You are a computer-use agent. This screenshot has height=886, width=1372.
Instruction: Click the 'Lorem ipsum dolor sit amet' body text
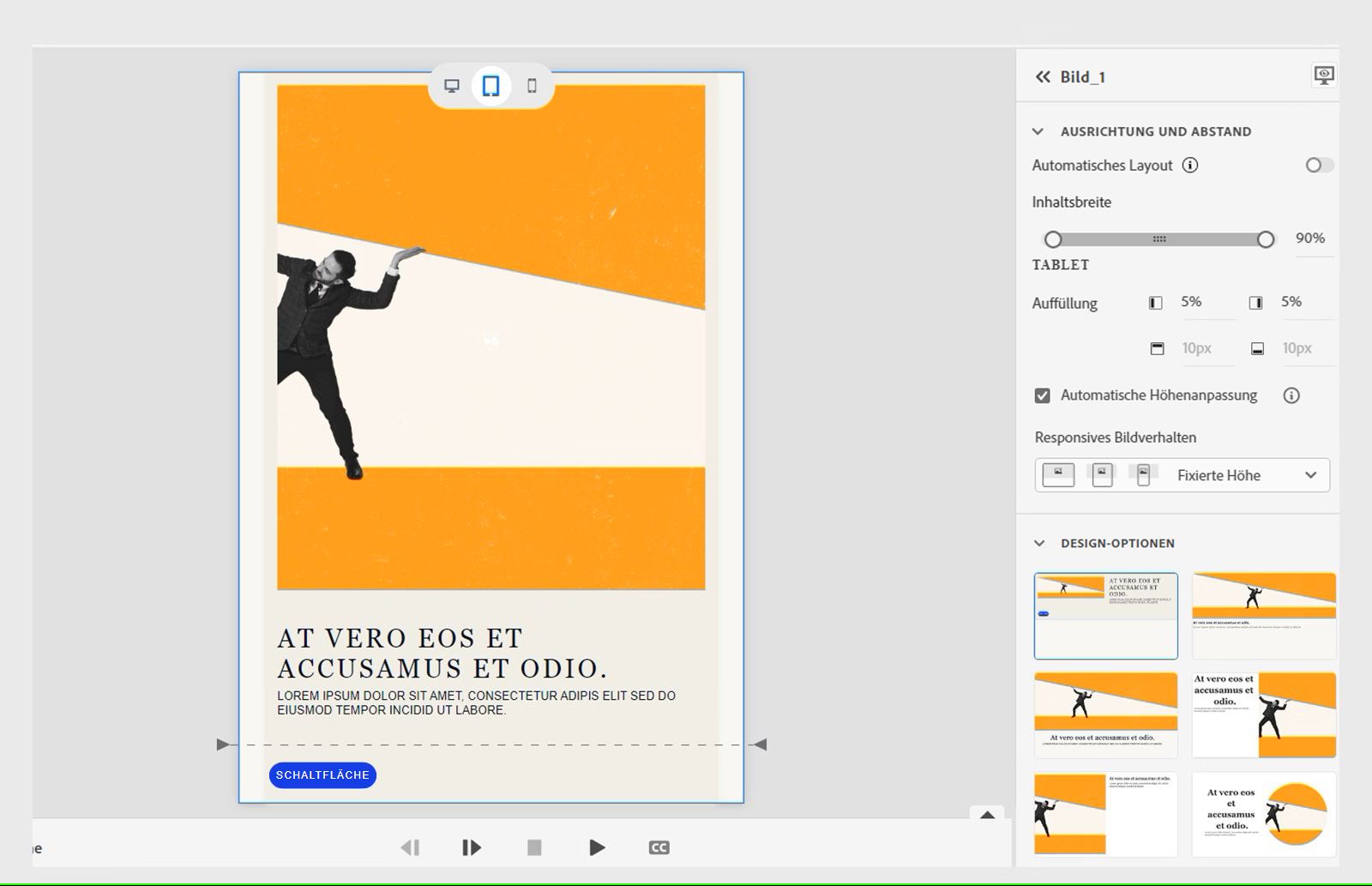coord(476,703)
